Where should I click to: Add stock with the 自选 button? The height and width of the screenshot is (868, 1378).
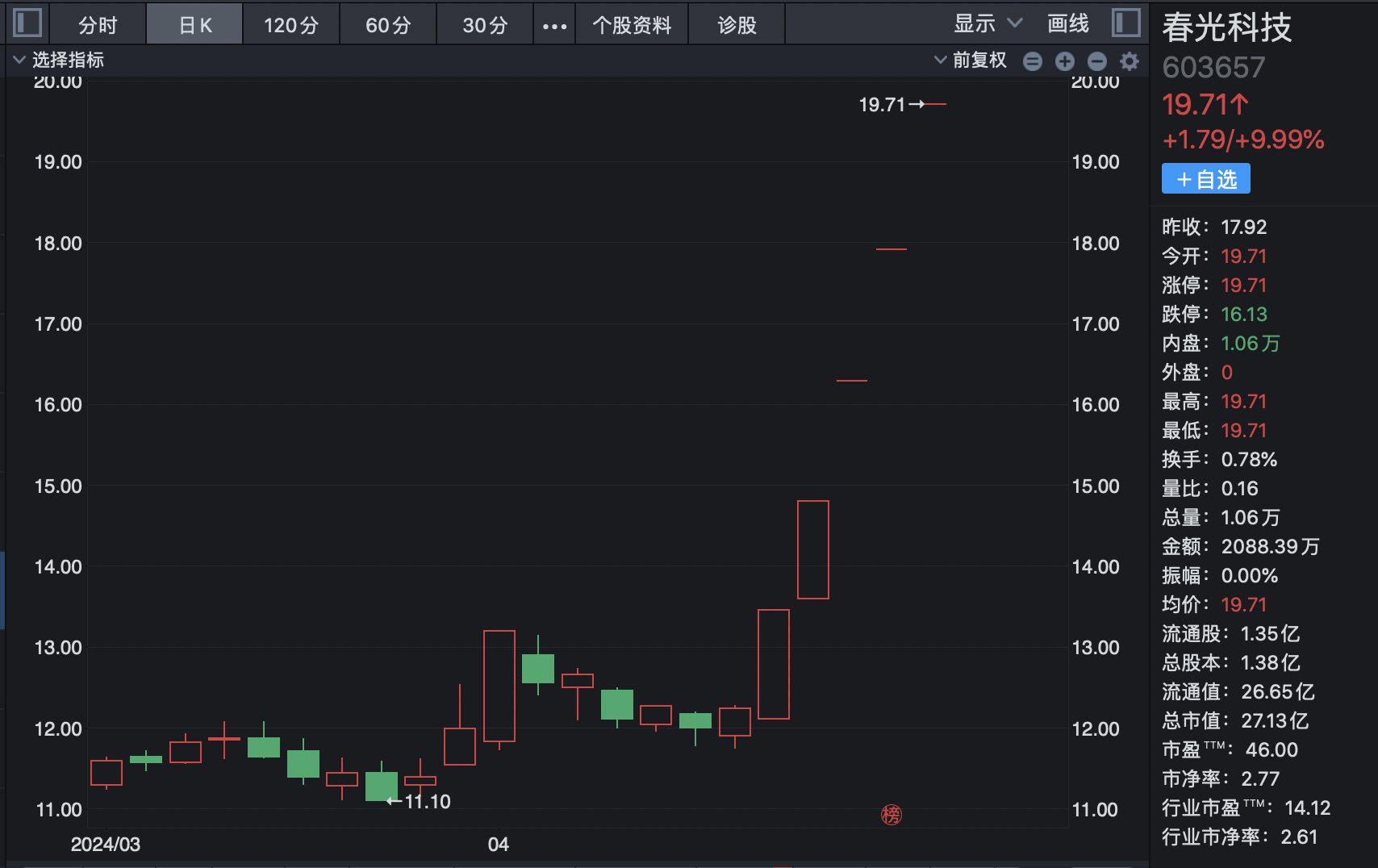coord(1206,178)
